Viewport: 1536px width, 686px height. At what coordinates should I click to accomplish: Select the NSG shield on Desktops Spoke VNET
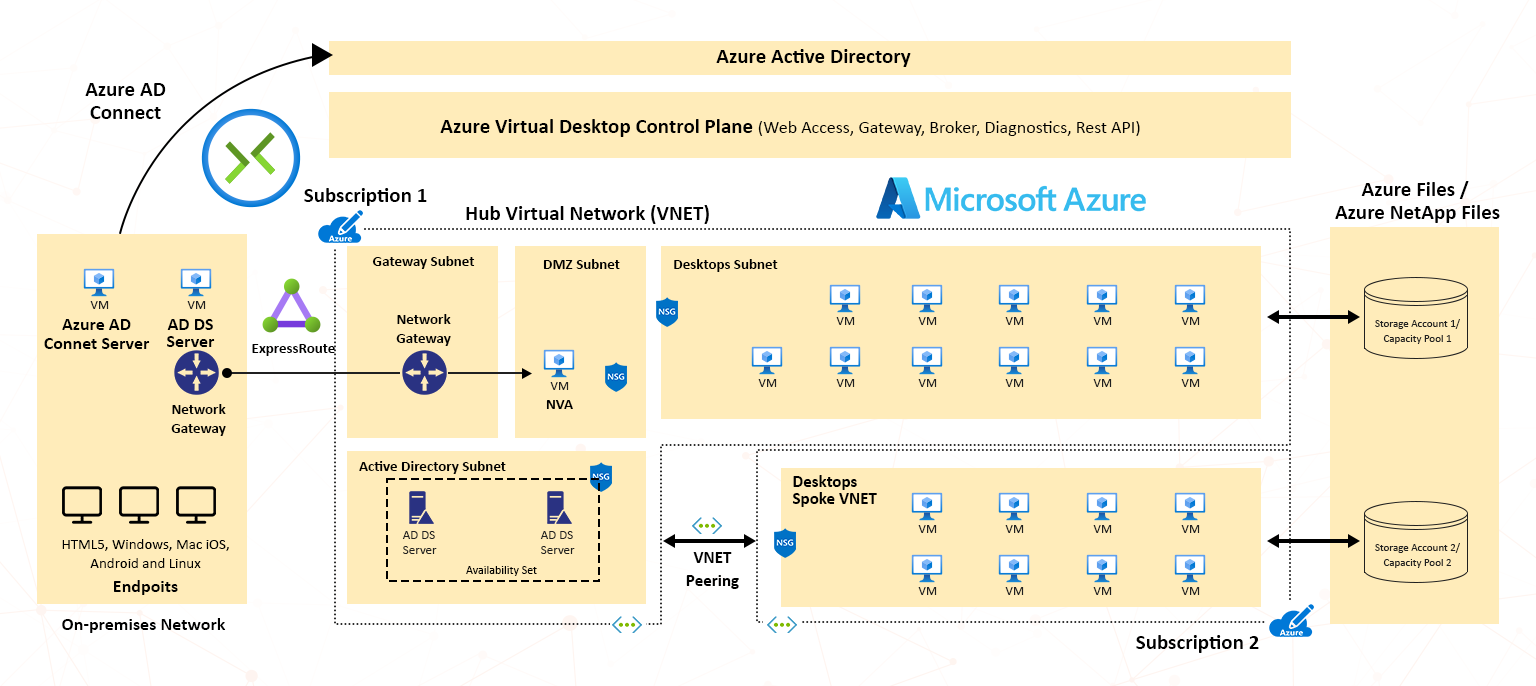click(x=785, y=543)
